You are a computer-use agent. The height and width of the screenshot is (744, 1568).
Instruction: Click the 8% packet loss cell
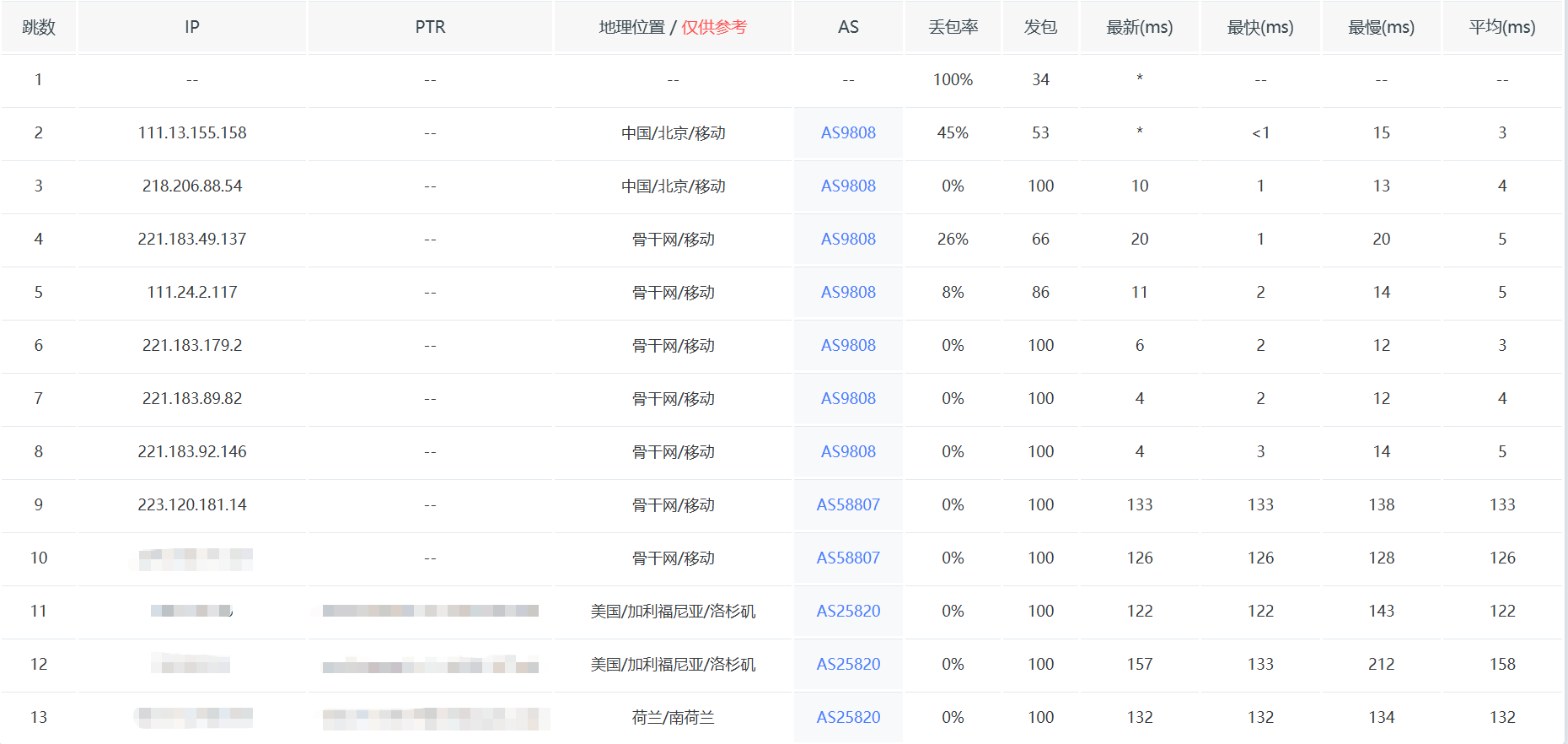click(x=953, y=292)
